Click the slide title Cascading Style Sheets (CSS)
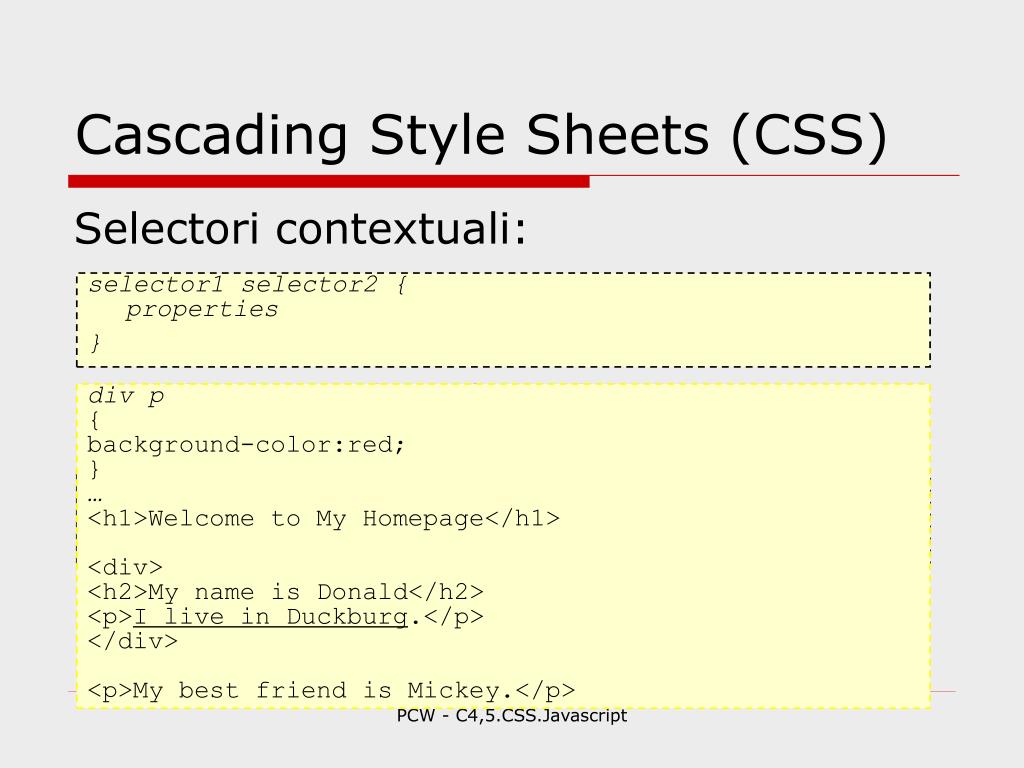This screenshot has width=1024, height=768. (x=481, y=136)
